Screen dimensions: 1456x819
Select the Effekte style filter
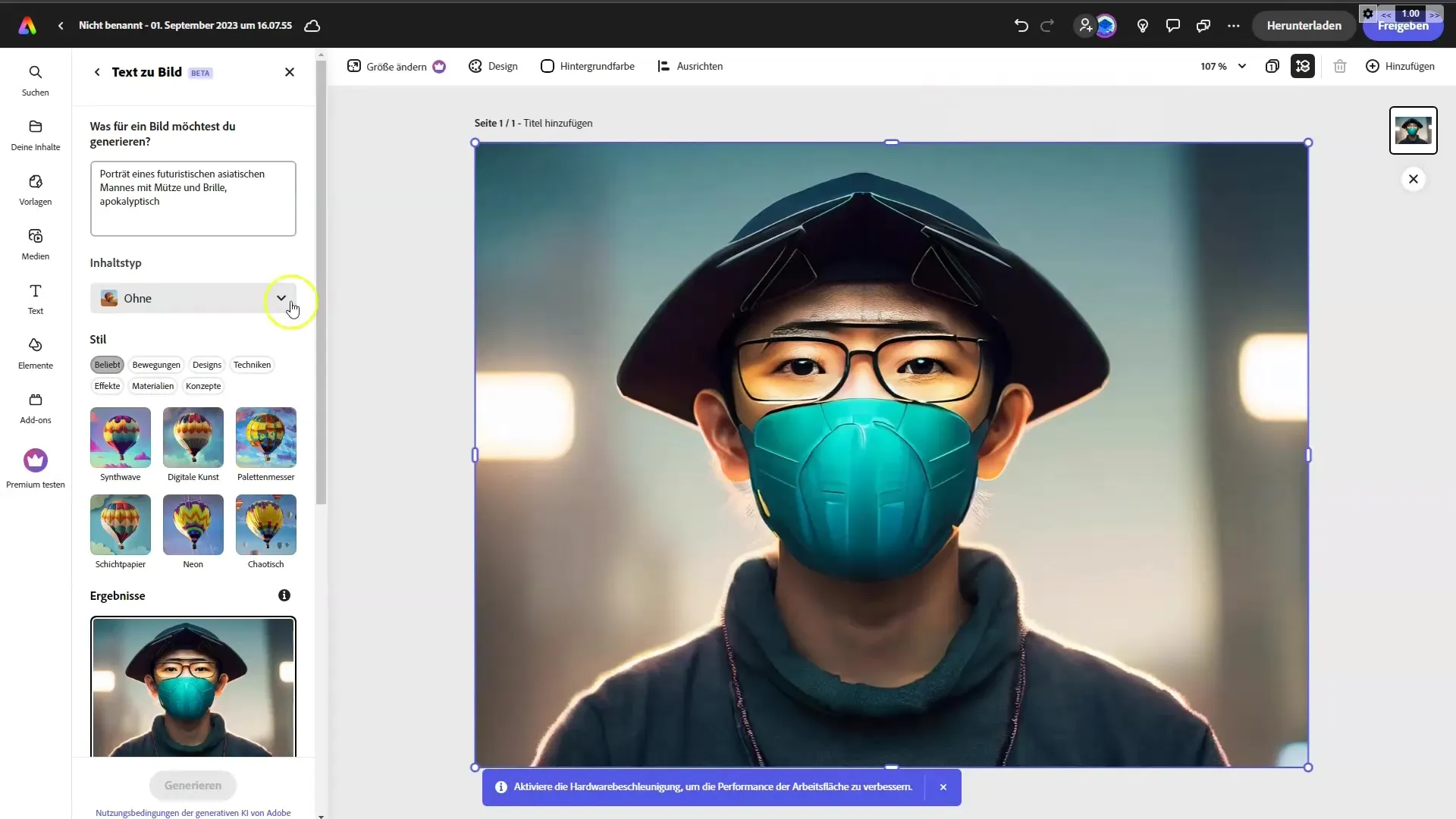pyautogui.click(x=107, y=386)
